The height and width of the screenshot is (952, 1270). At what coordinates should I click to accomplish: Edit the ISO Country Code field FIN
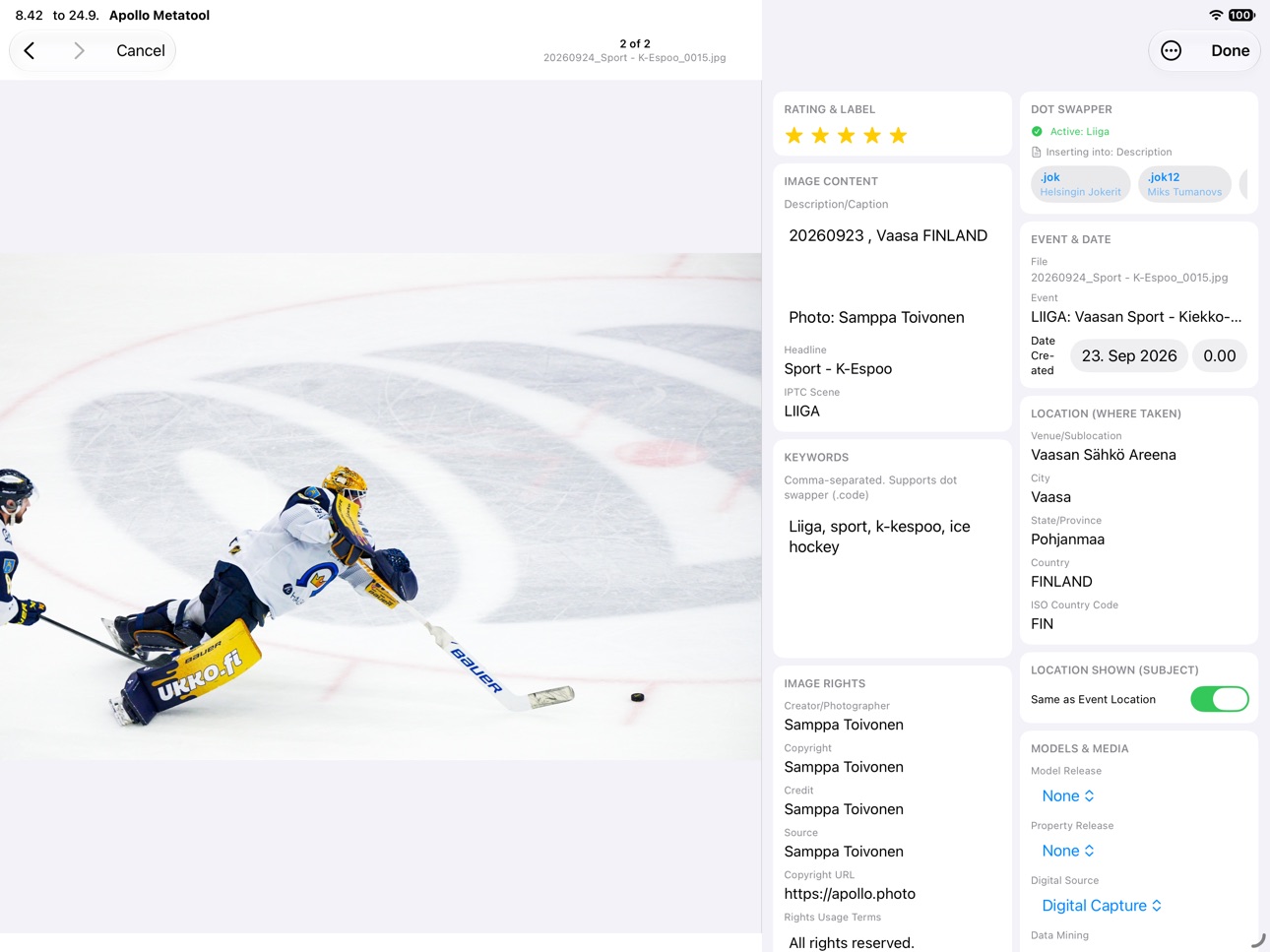click(1138, 624)
